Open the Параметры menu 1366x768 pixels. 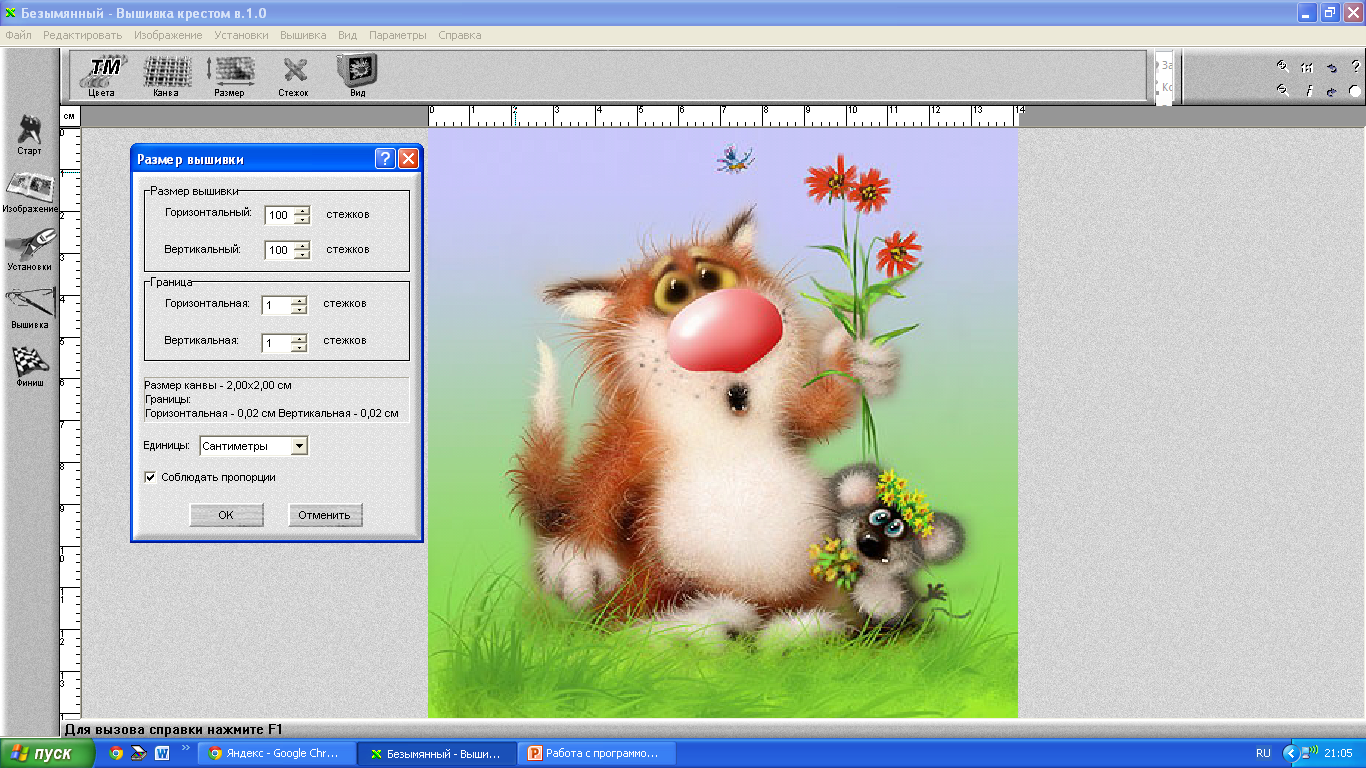[x=398, y=35]
